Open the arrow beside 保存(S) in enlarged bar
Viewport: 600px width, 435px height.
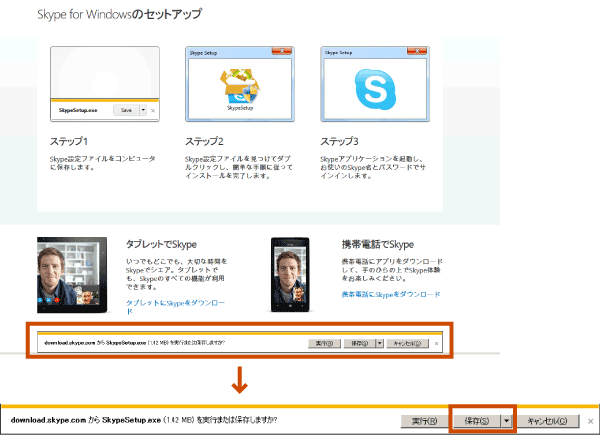point(506,421)
